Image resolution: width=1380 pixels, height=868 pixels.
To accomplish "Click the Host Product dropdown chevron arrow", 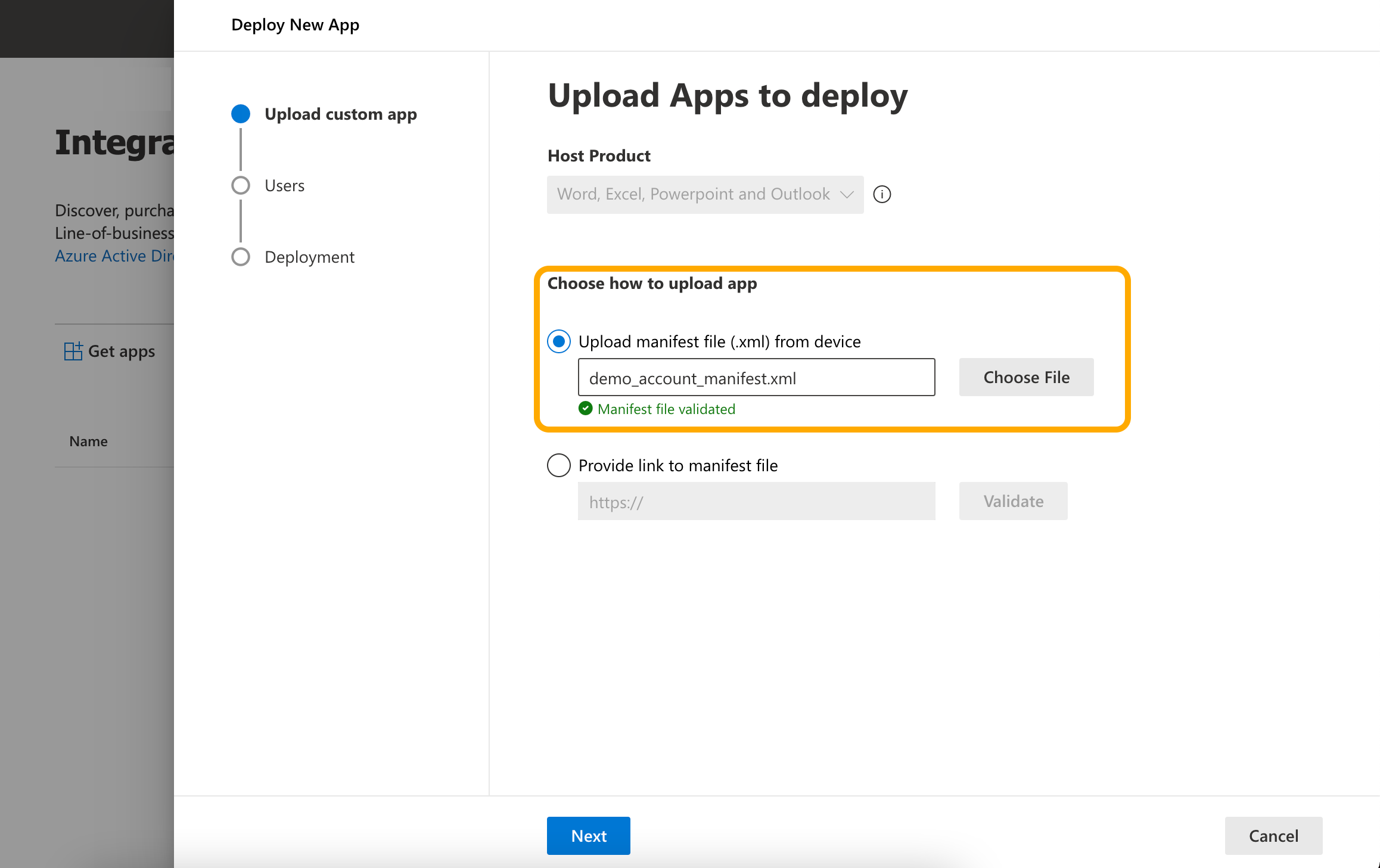I will tap(847, 194).
